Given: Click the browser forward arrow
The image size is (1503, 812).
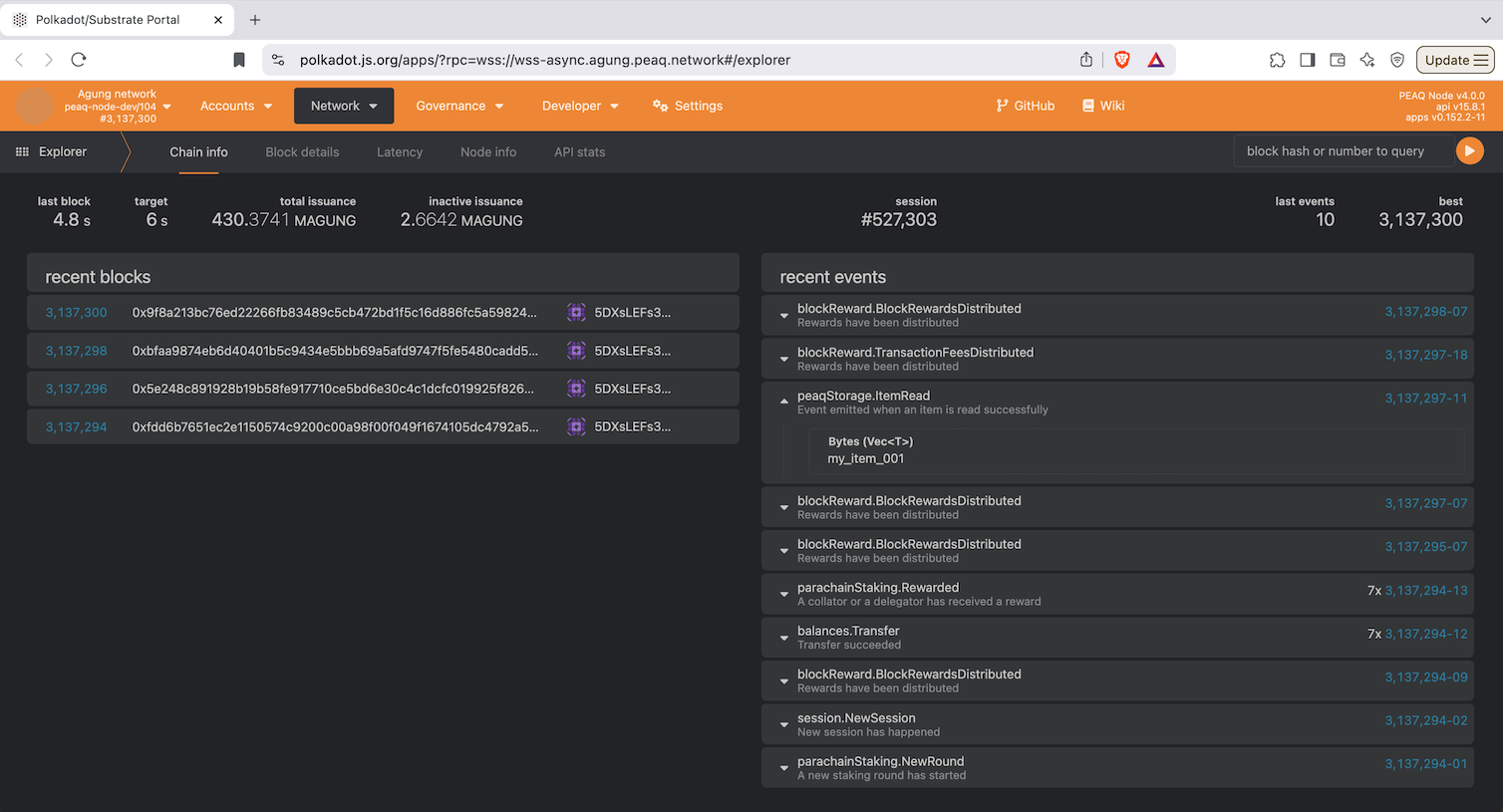Looking at the screenshot, I should tap(48, 60).
